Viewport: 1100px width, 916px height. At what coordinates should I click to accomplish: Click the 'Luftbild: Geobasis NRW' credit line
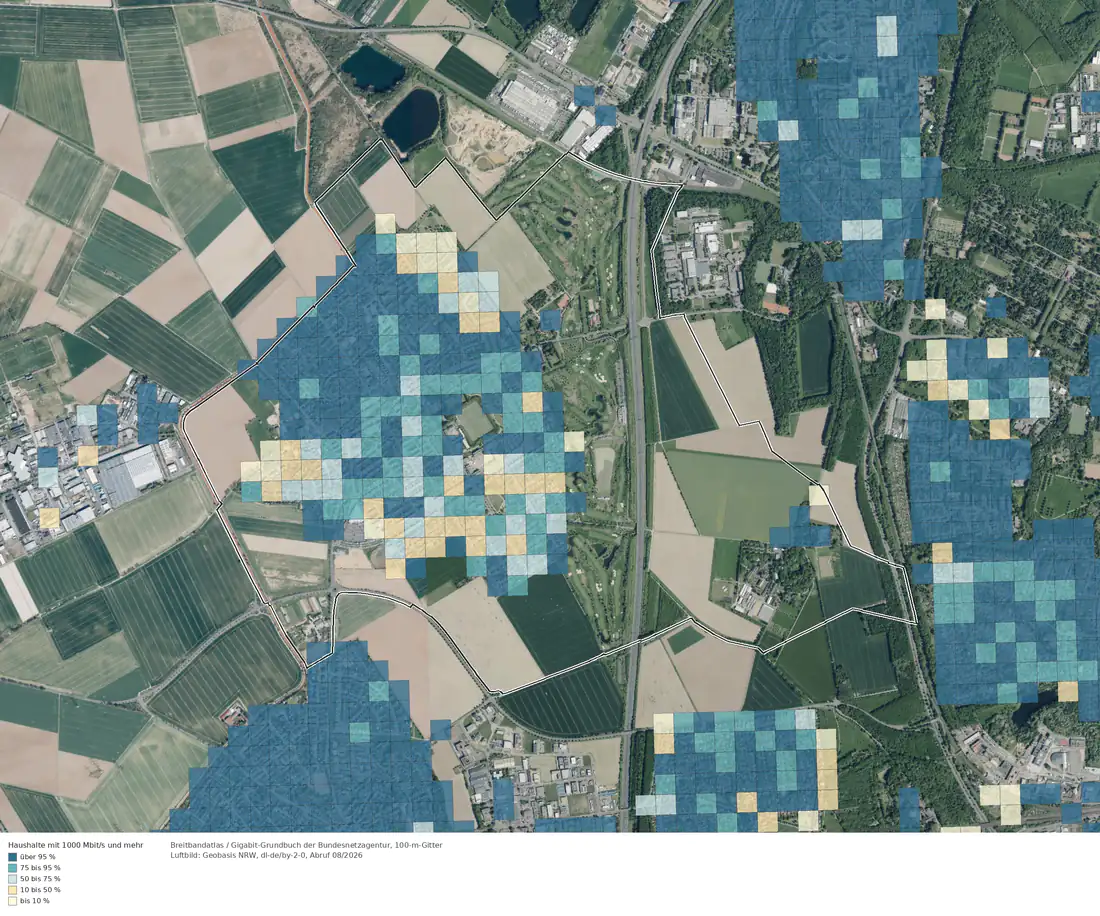click(x=267, y=856)
